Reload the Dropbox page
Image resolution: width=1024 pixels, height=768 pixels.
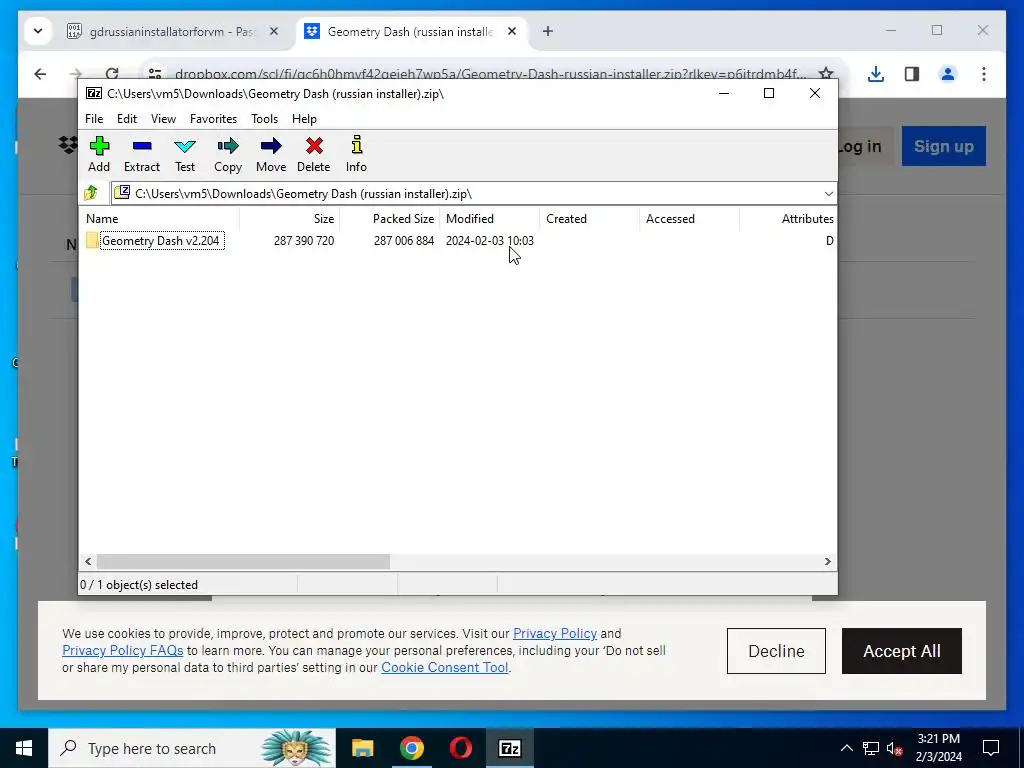[112, 74]
